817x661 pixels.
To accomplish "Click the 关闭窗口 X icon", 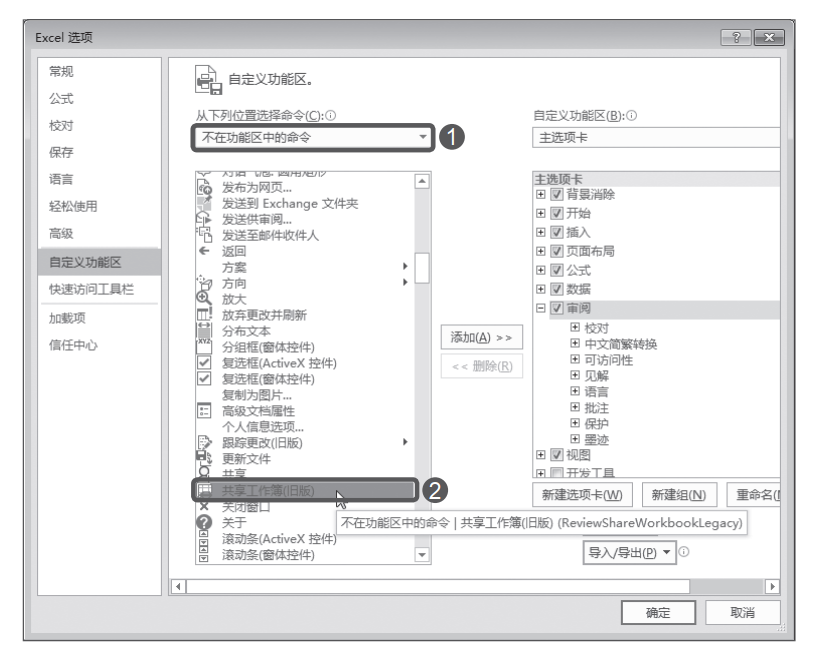I will (x=204, y=506).
